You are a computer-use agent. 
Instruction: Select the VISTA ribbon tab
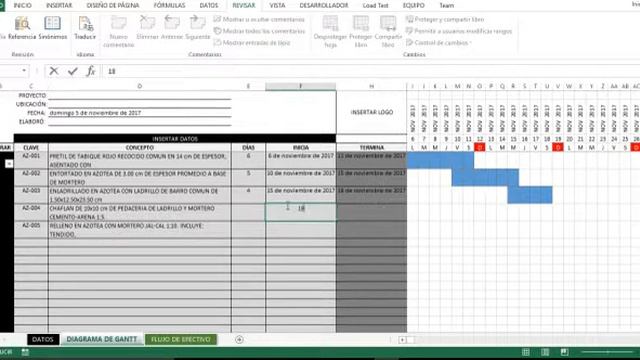(x=277, y=5)
